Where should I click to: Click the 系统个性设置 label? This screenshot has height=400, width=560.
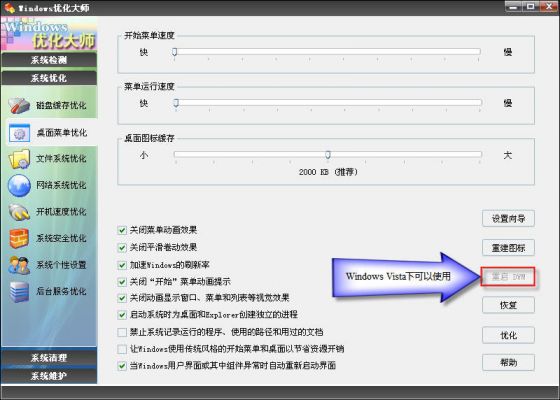(61, 265)
